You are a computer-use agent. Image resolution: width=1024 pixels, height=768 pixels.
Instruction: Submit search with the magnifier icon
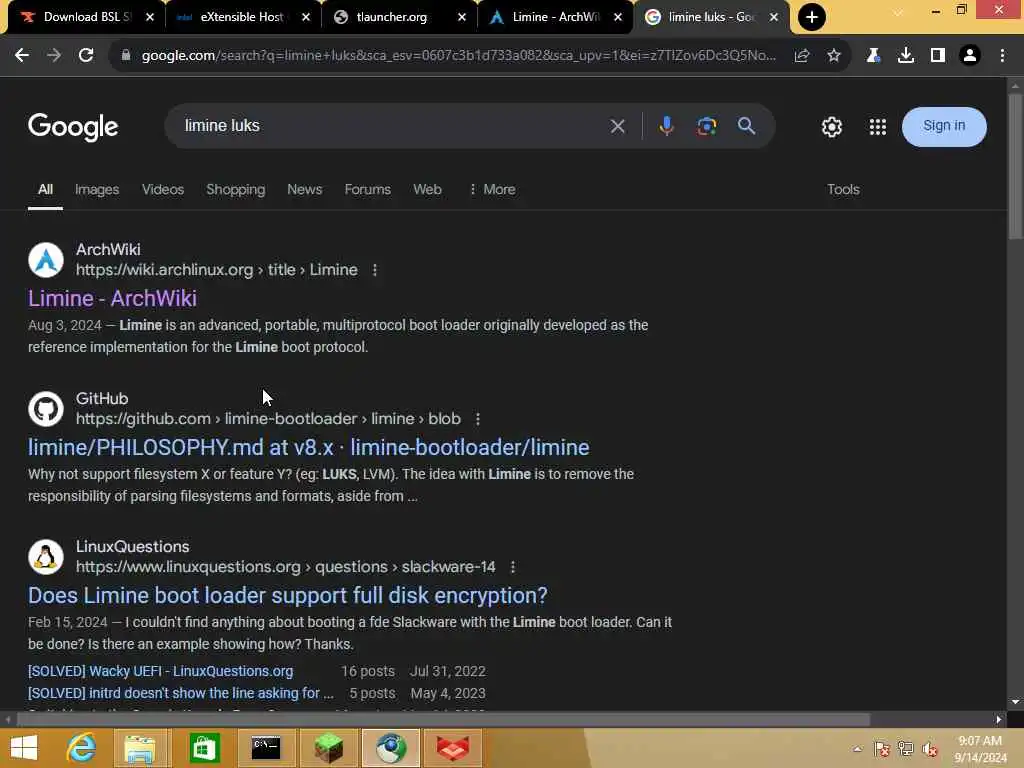746,126
